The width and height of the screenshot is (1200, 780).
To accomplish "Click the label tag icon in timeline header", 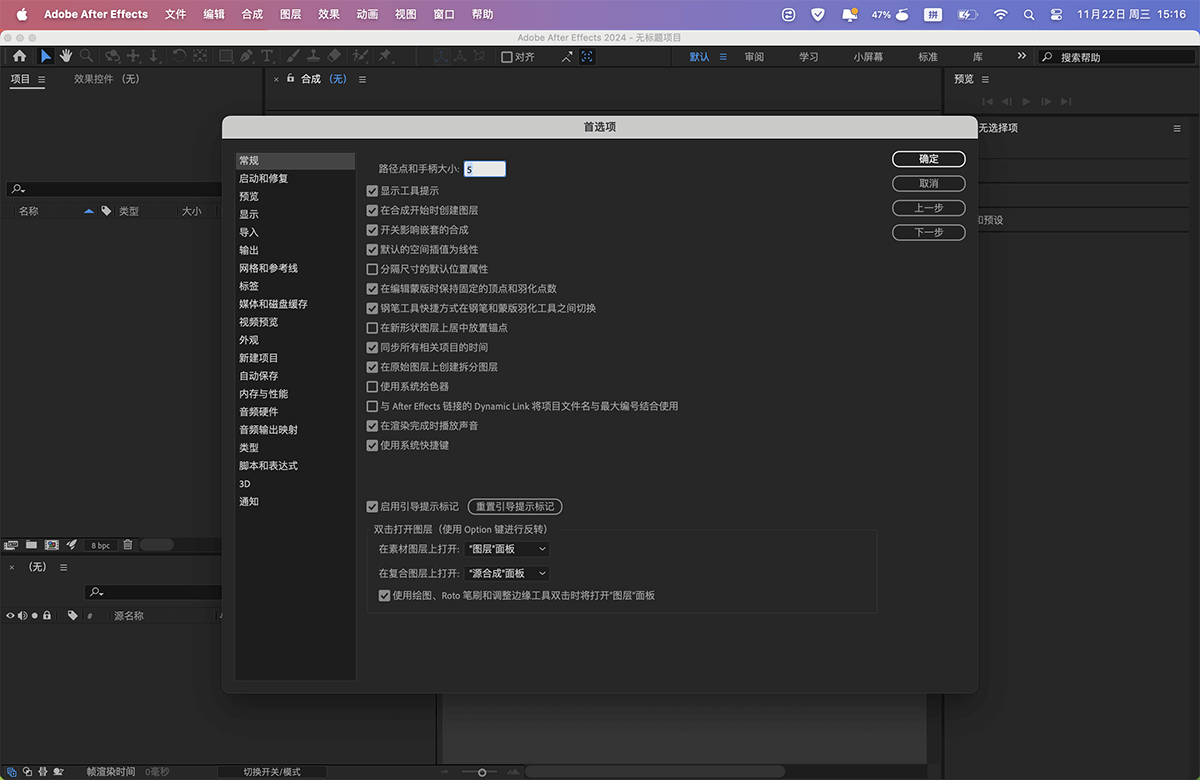I will [72, 616].
